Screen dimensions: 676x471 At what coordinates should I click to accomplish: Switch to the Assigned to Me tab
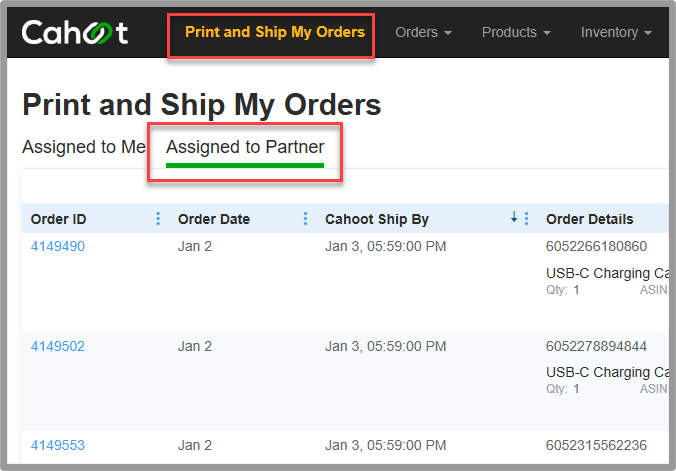(84, 147)
